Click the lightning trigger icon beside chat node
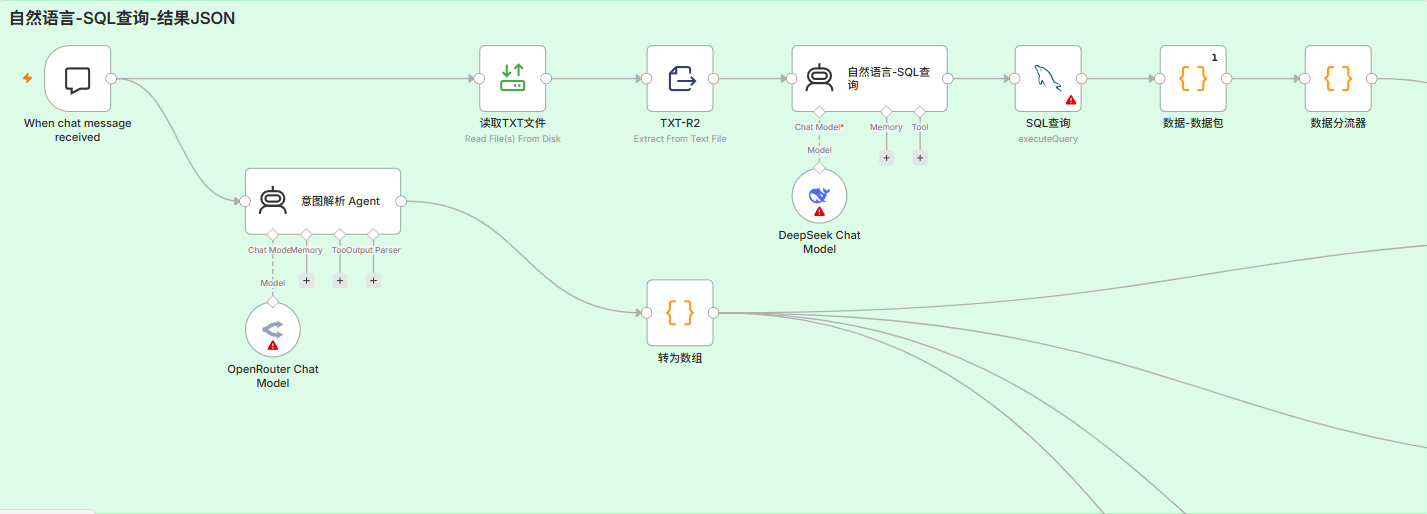This screenshot has height=514, width=1427. tap(27, 78)
